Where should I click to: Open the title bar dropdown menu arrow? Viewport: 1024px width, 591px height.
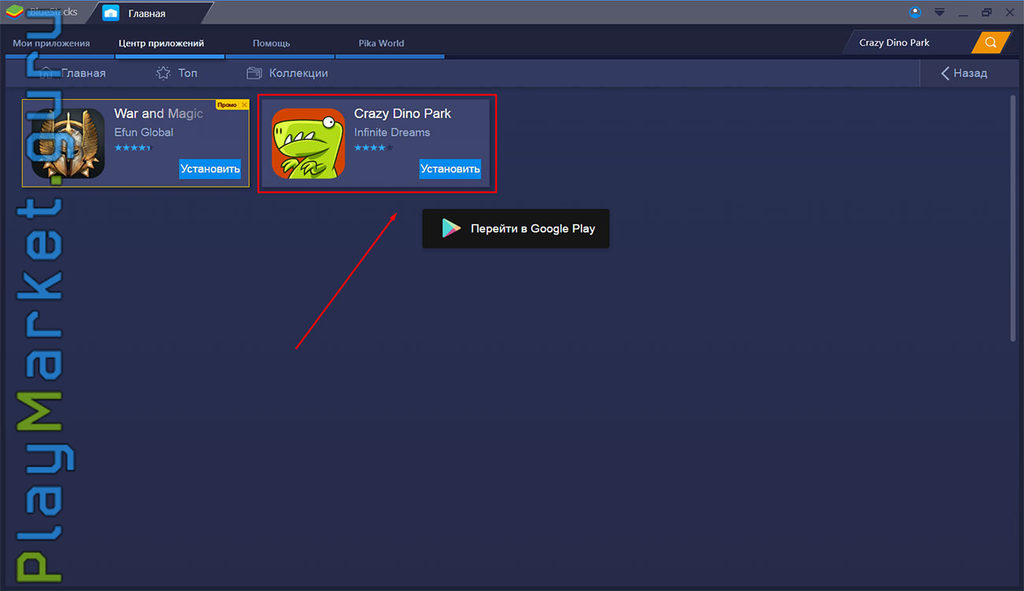pyautogui.click(x=939, y=12)
